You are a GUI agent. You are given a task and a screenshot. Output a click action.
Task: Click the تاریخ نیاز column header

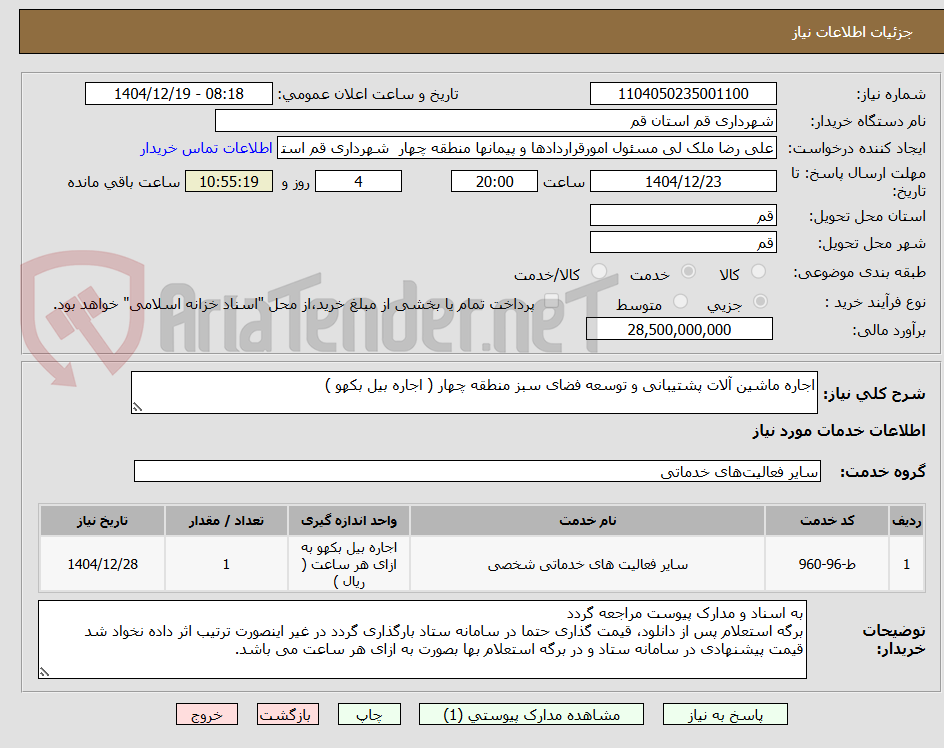point(102,520)
